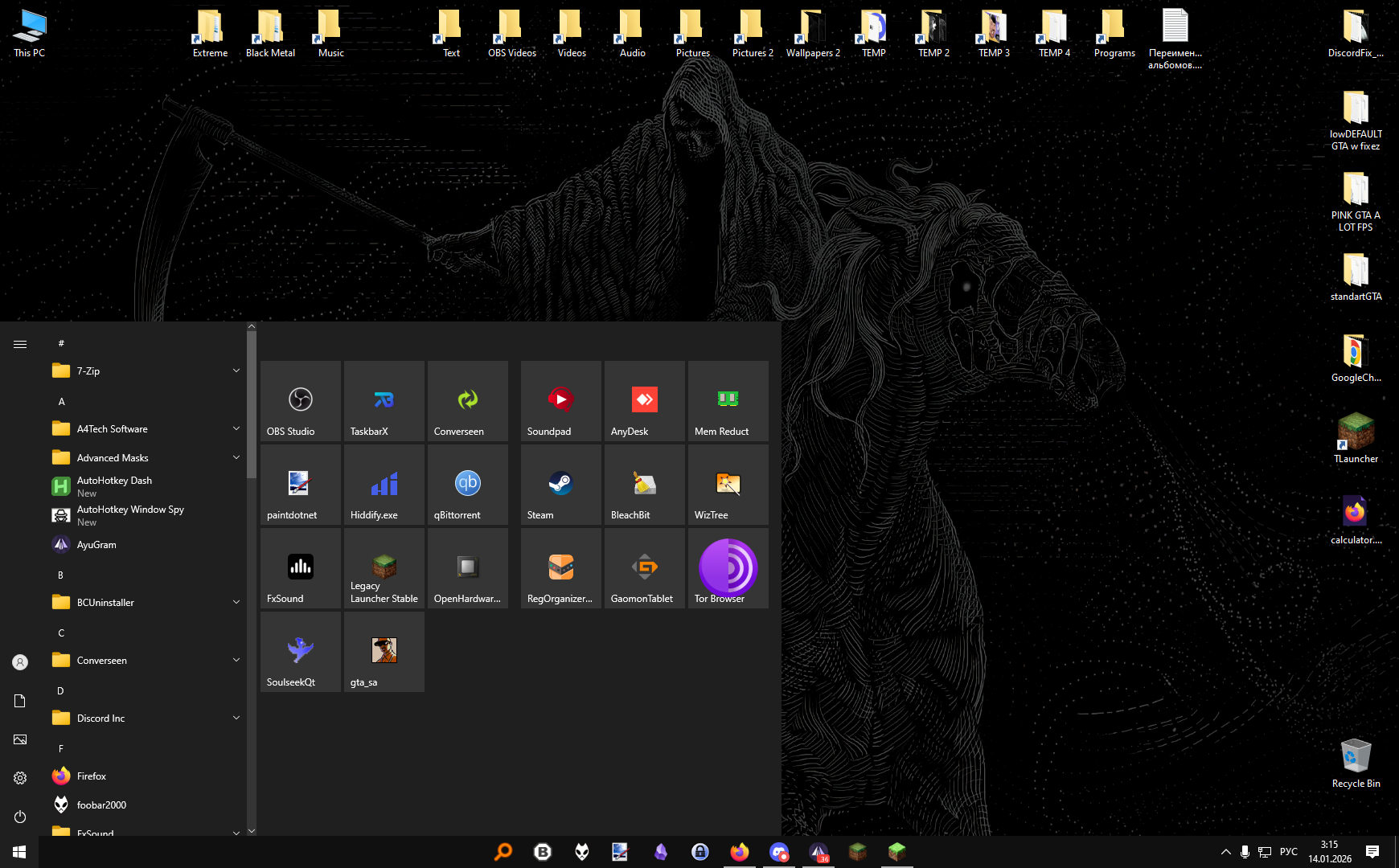The height and width of the screenshot is (868, 1399).
Task: Click the foobar2000 taskbar icon
Action: tap(582, 852)
